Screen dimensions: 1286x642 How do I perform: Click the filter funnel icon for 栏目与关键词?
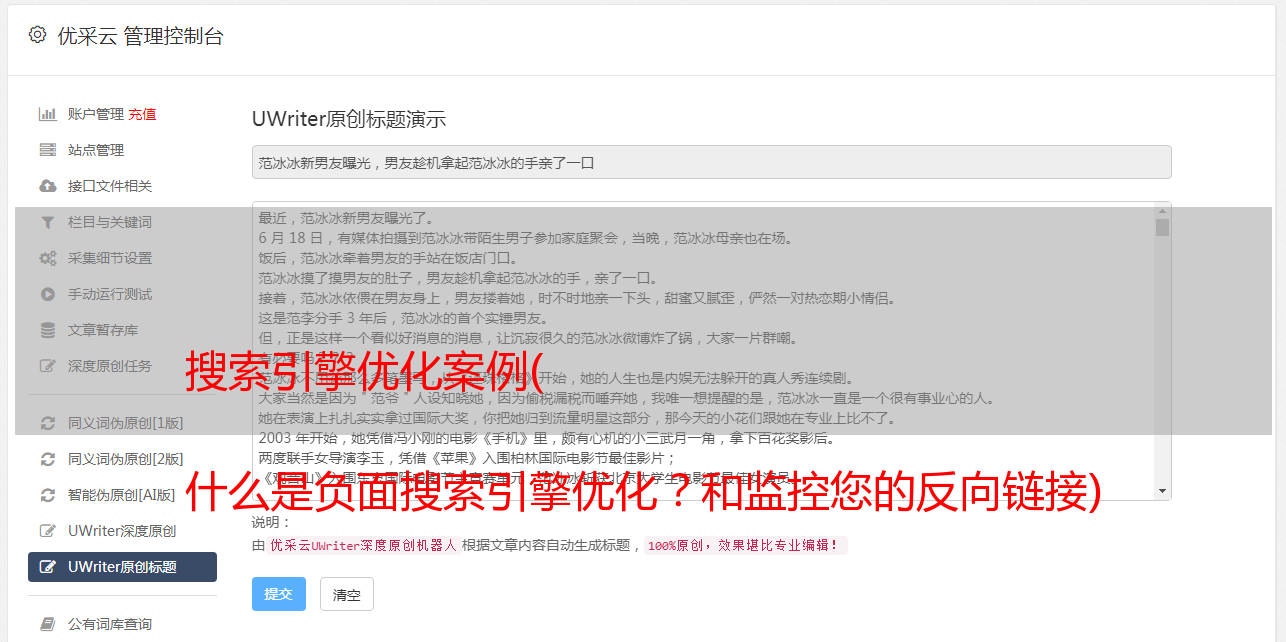click(x=47, y=222)
